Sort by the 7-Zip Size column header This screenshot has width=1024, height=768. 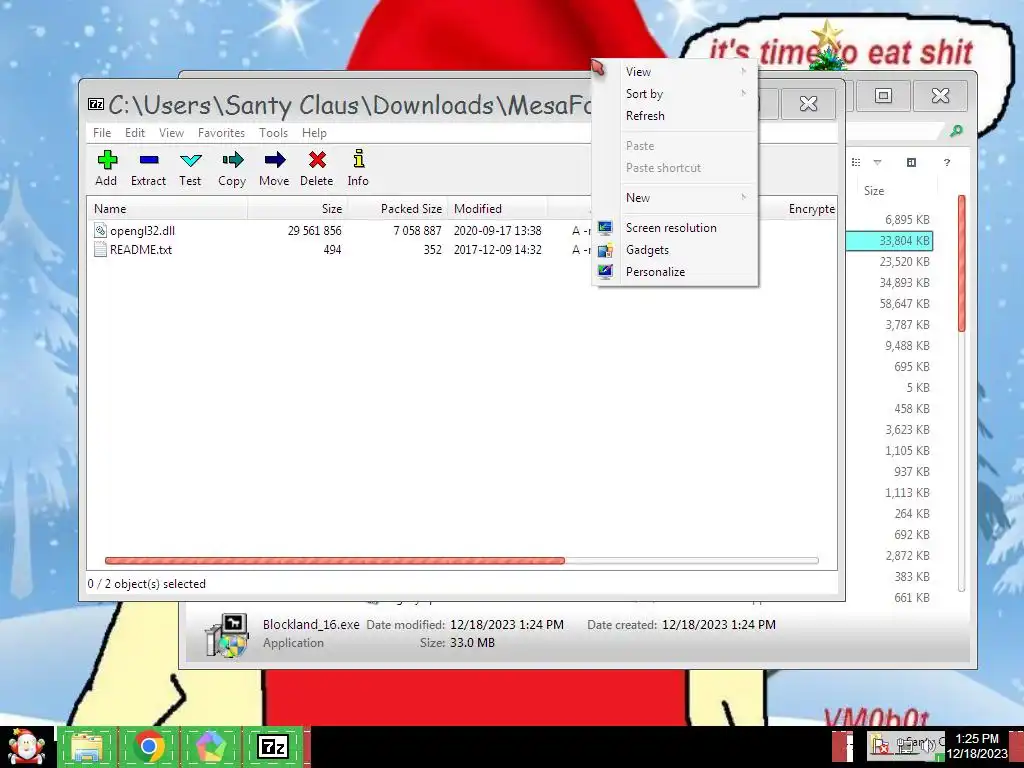(297, 209)
